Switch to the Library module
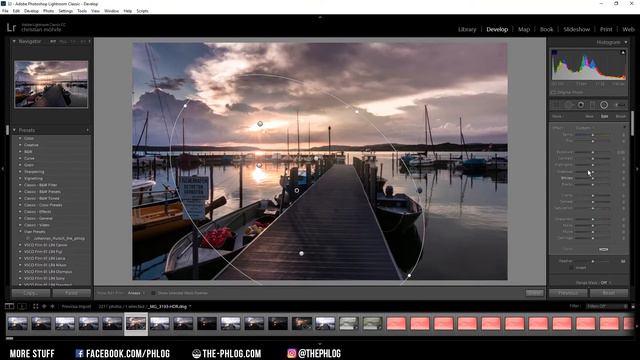 point(467,29)
